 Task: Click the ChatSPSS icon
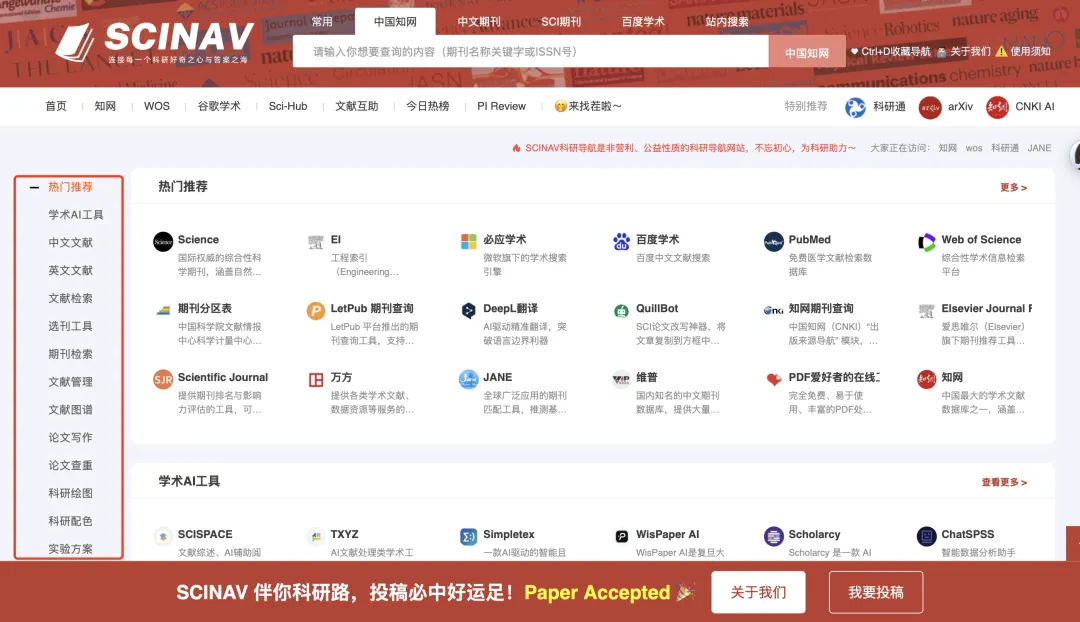(x=926, y=537)
